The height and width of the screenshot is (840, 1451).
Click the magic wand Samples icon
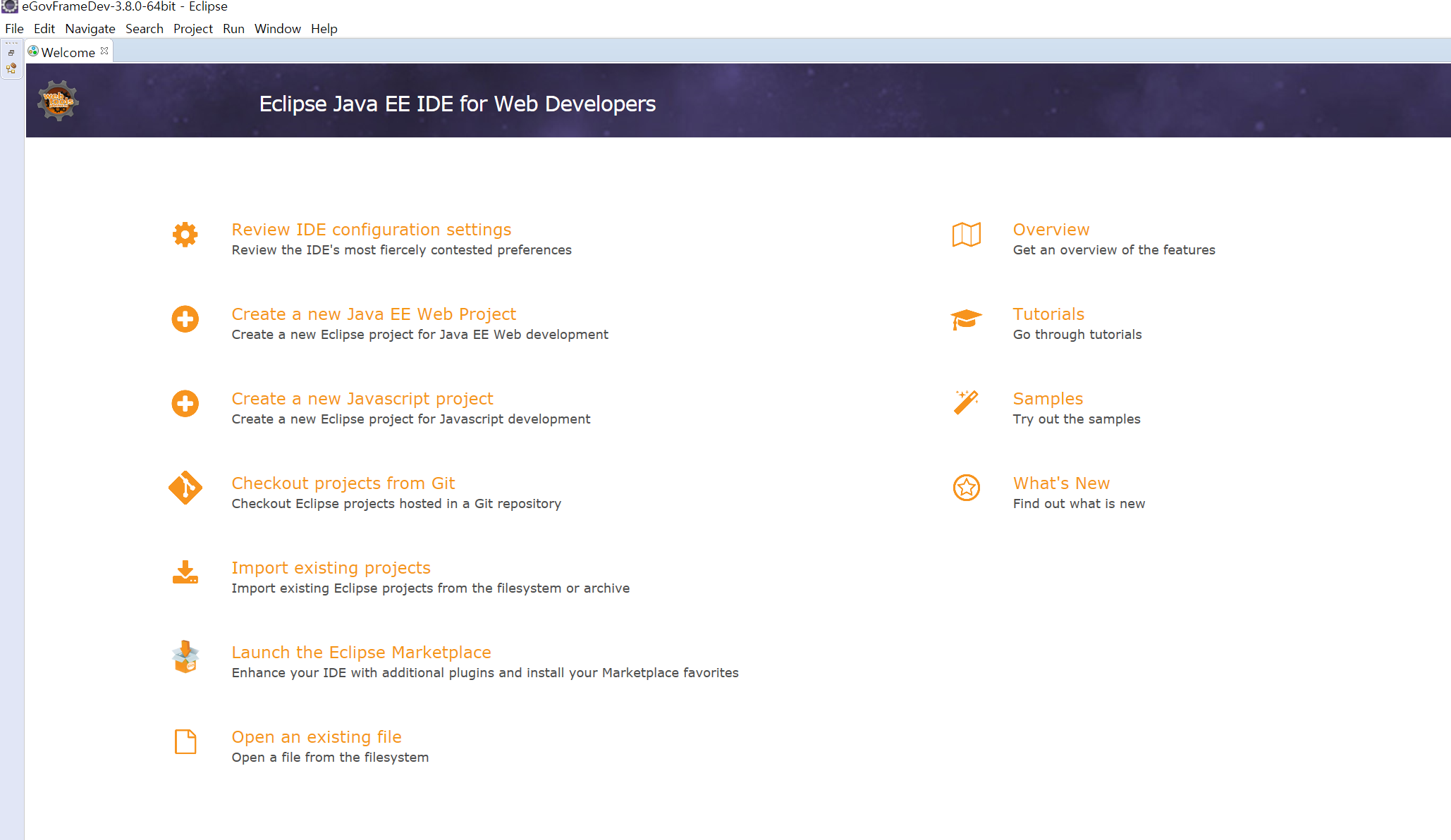tap(966, 403)
